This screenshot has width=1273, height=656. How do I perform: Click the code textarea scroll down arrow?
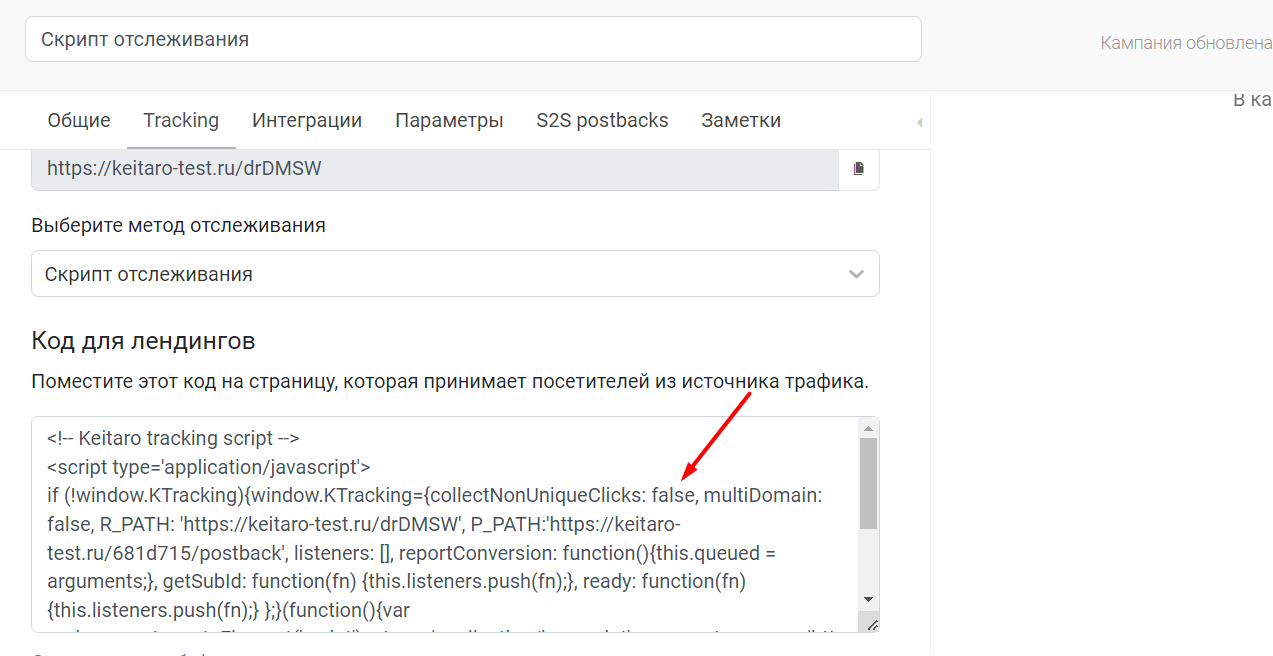[x=868, y=599]
